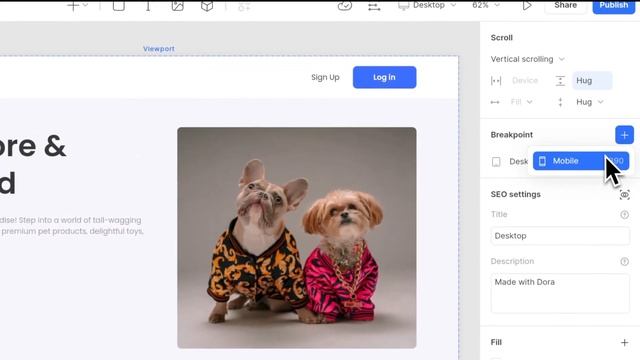Select the text tool
This screenshot has width=640, height=360.
148,5
